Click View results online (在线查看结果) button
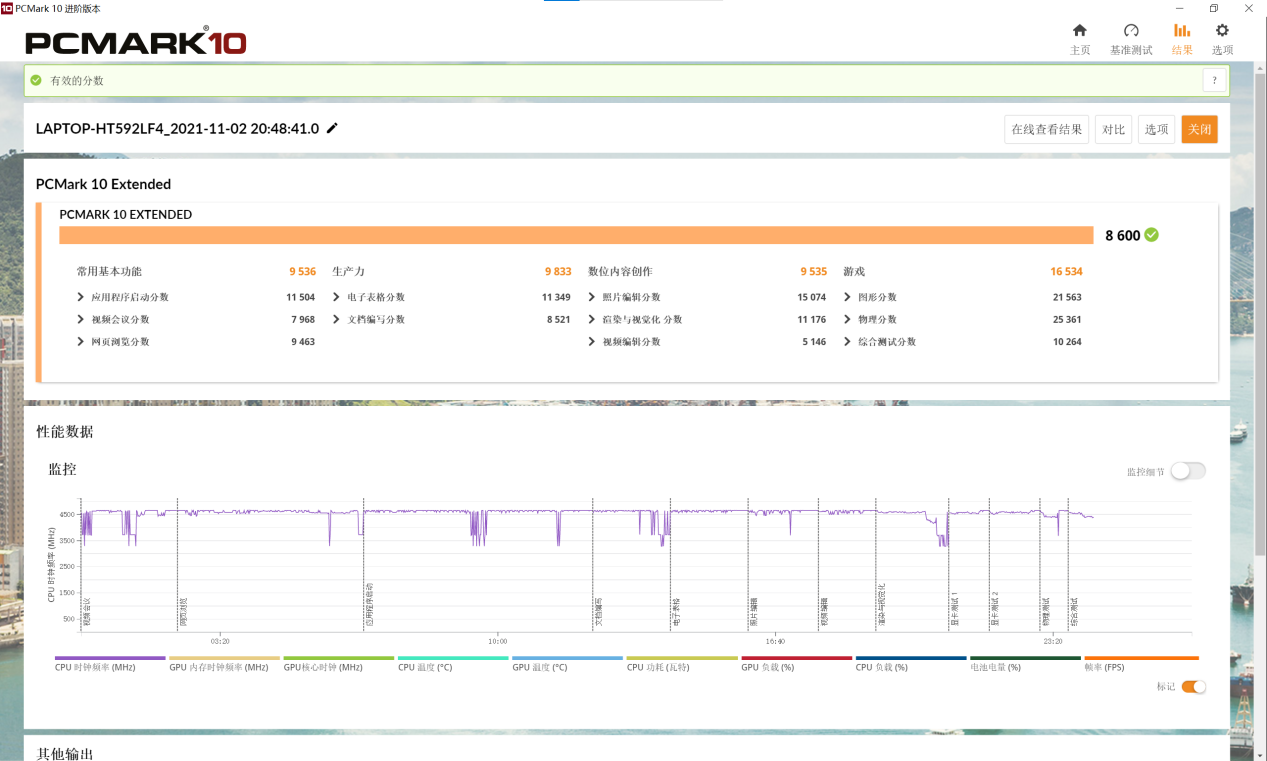This screenshot has width=1267, height=761. click(1046, 129)
